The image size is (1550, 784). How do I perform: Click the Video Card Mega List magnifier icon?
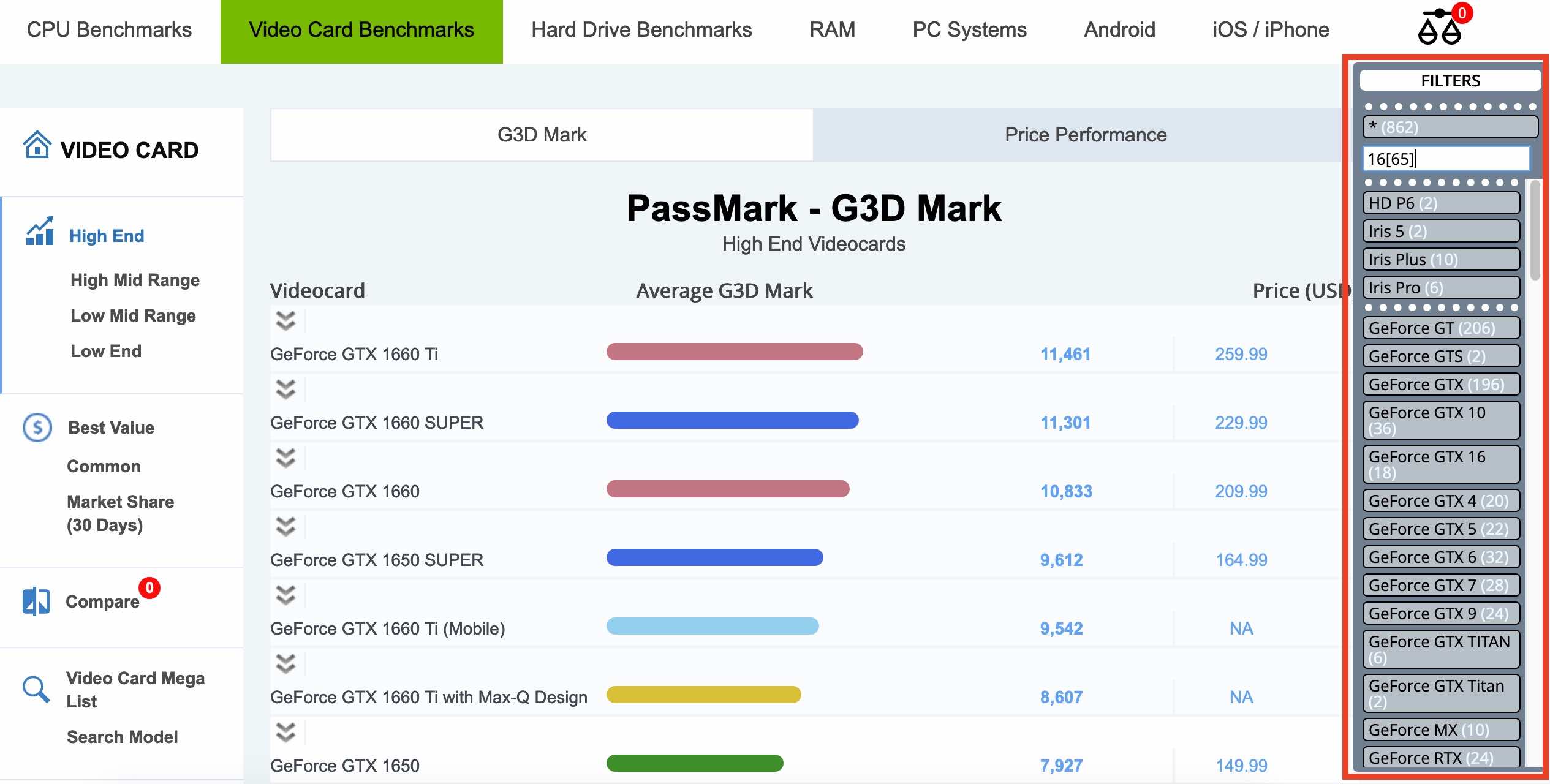[x=36, y=689]
